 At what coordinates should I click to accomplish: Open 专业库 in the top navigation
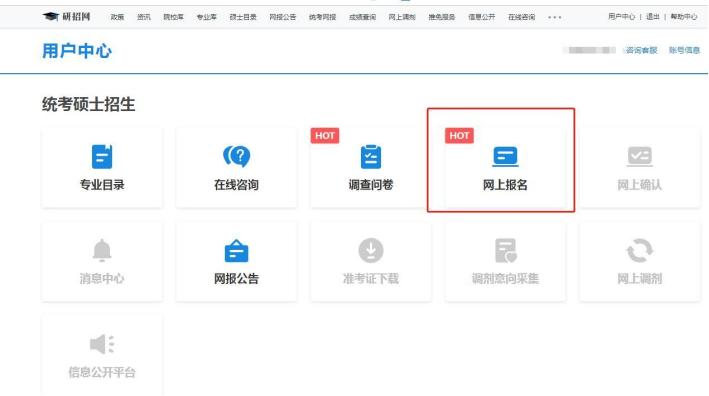[206, 17]
